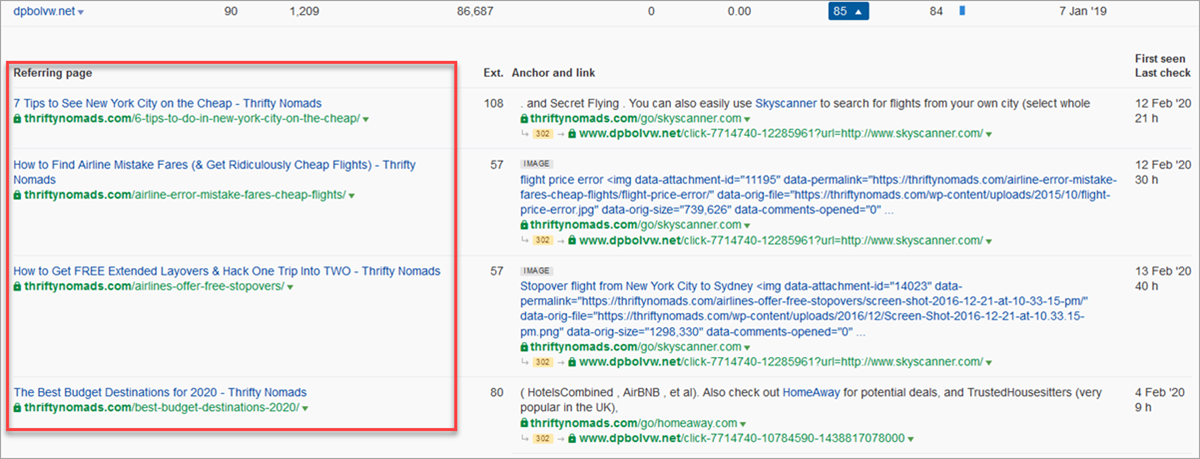Click the Skyscanner anchor text link
This screenshot has width=1200, height=459.
pyautogui.click(x=786, y=103)
